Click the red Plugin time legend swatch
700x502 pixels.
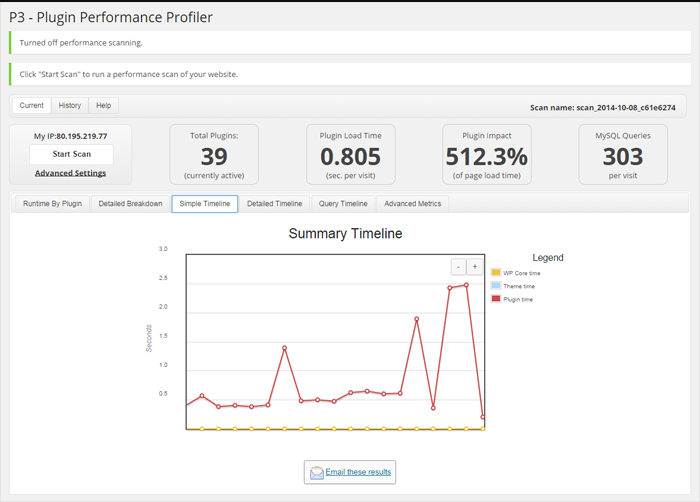tap(496, 299)
